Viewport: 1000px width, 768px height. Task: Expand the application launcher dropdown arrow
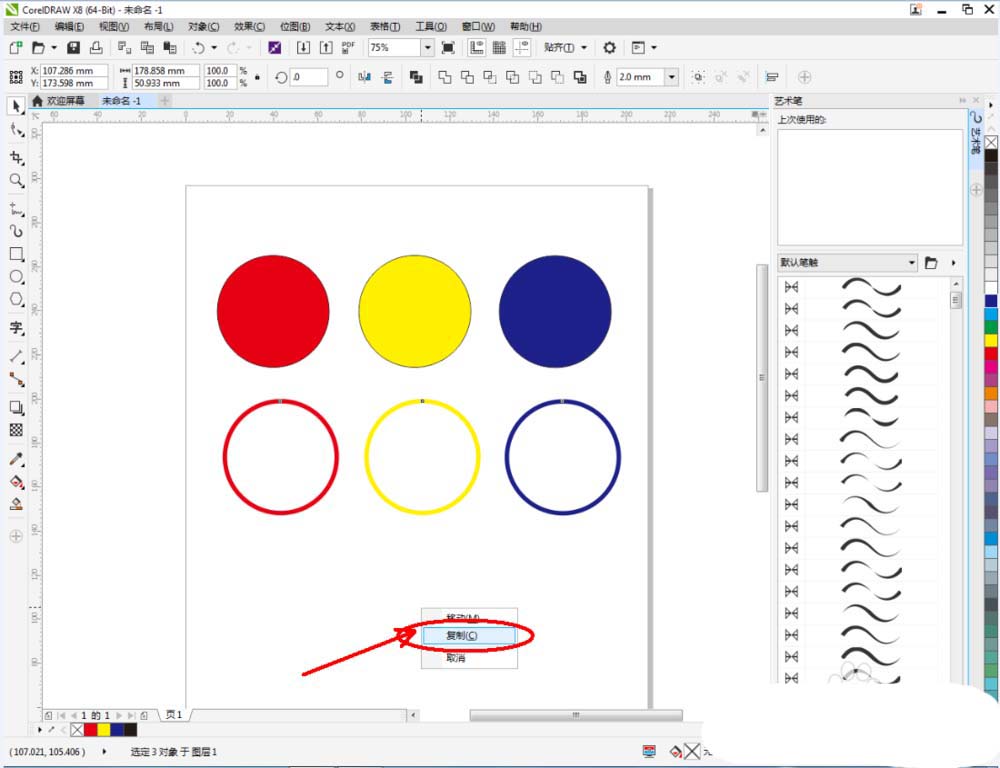click(x=654, y=48)
